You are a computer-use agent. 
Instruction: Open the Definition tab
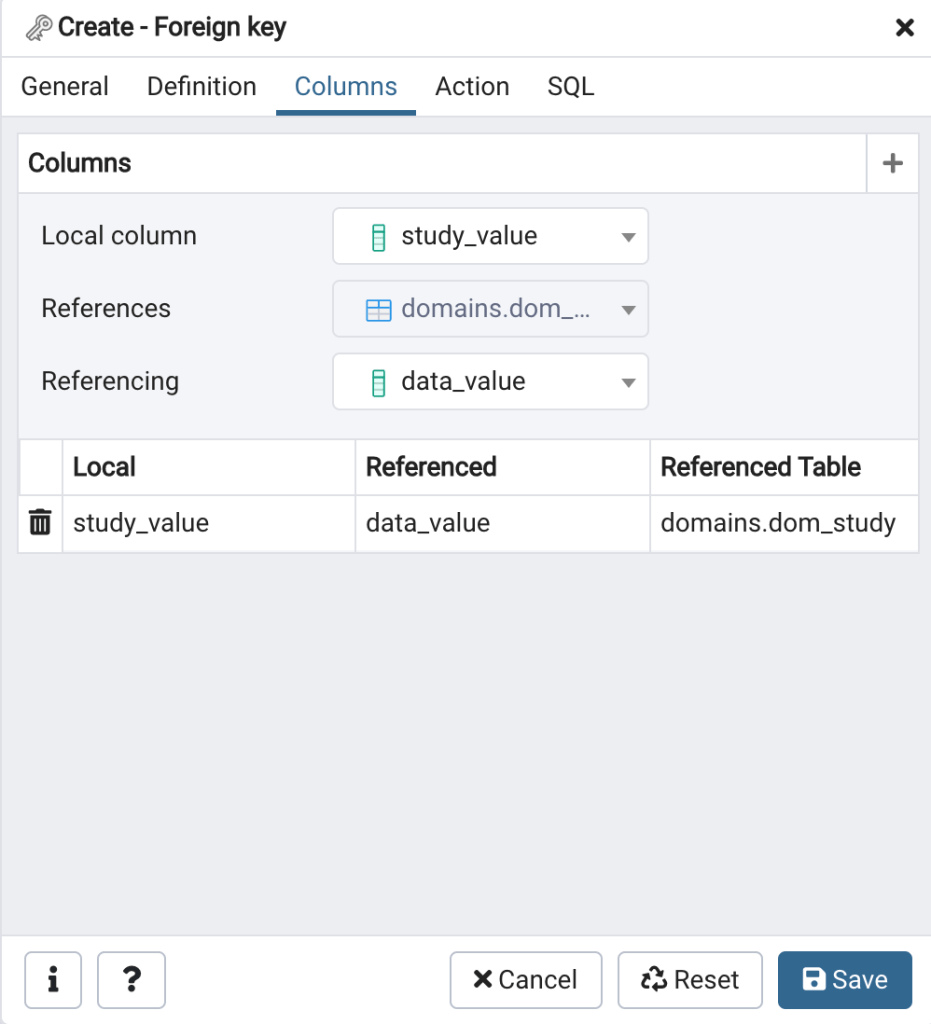coord(201,87)
